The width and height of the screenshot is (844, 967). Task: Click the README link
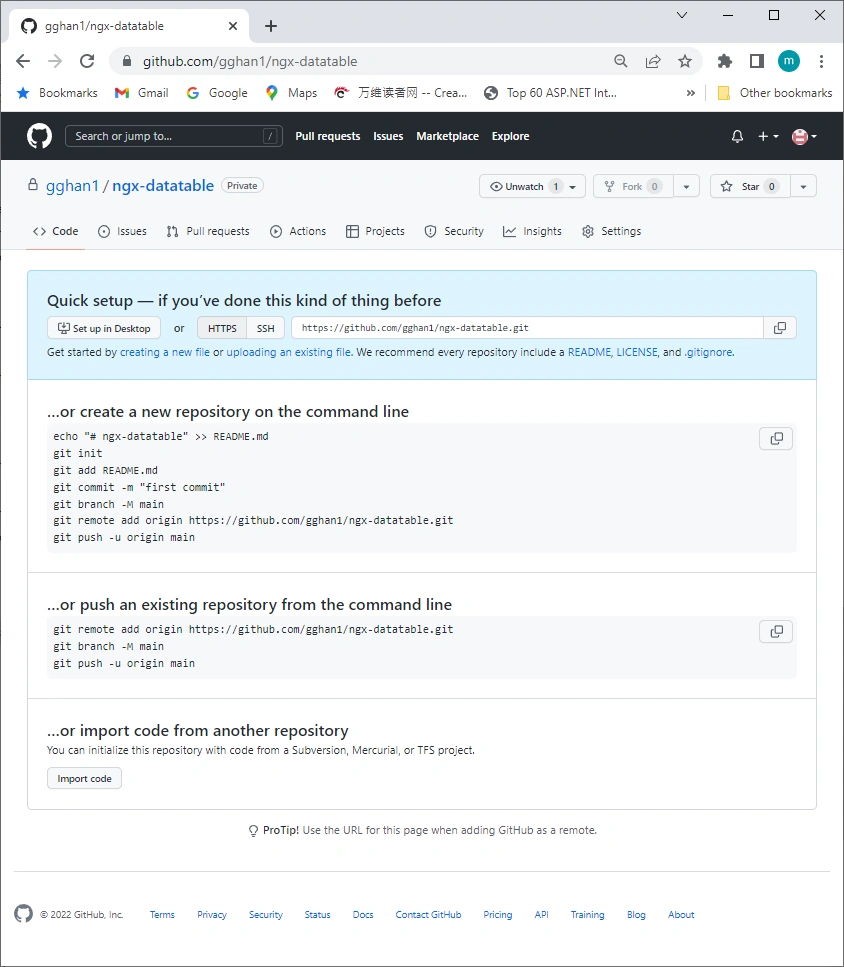(589, 352)
